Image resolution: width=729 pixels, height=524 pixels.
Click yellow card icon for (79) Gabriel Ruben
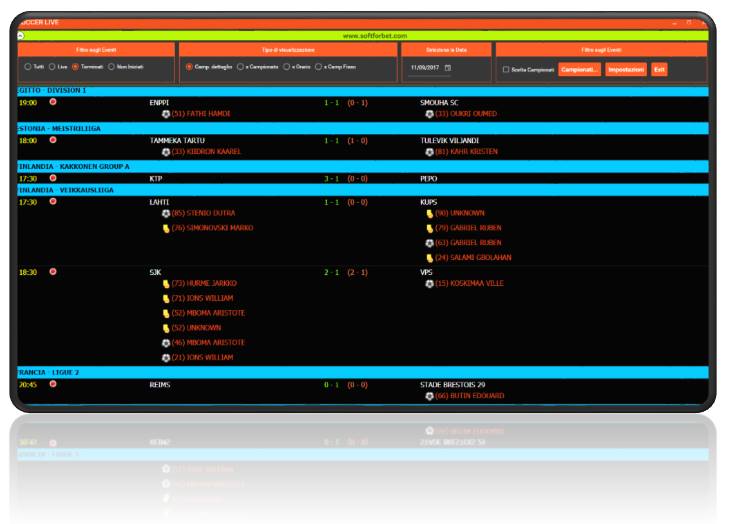pos(430,228)
